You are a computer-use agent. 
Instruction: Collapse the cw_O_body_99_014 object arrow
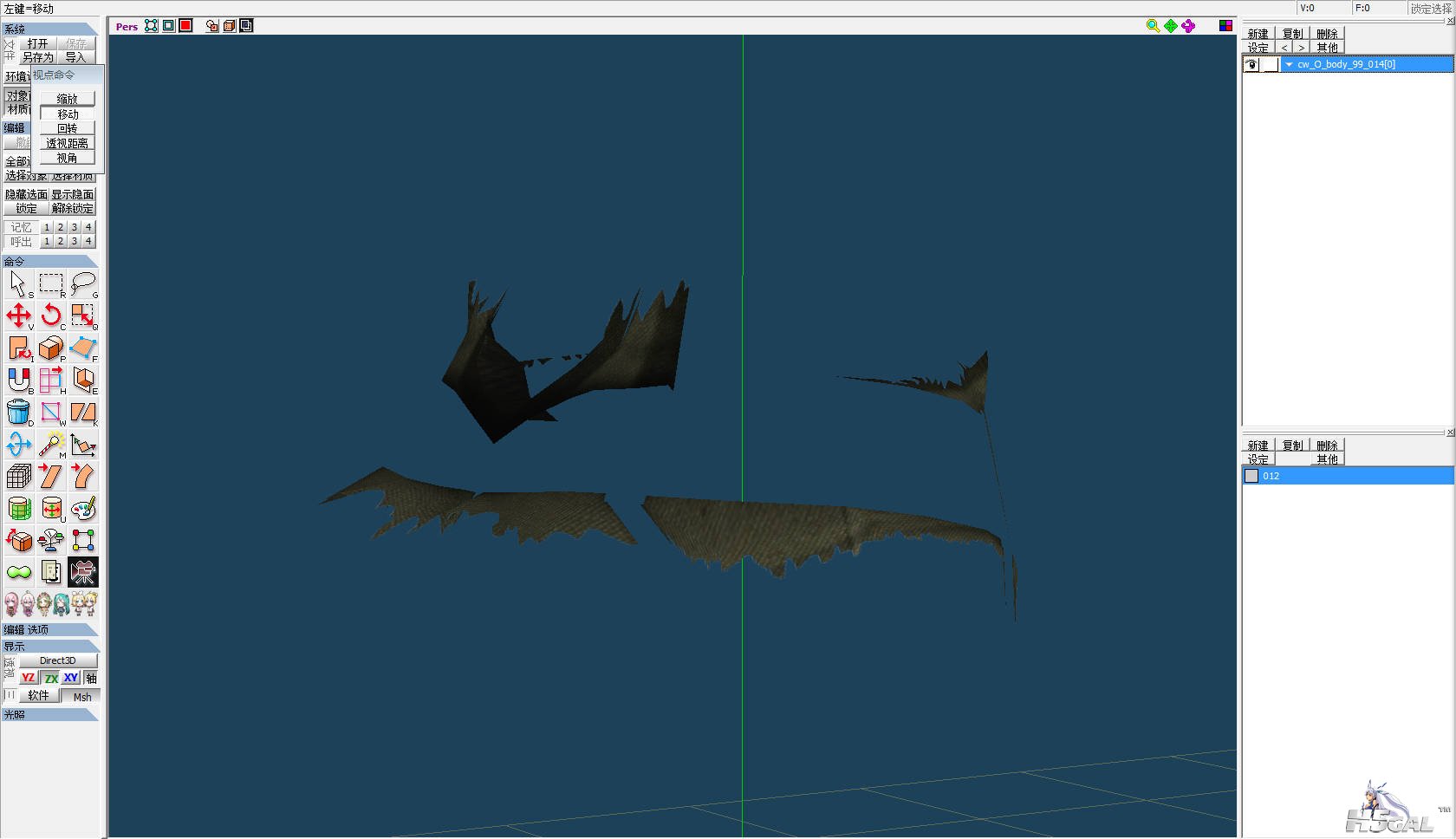[1289, 64]
